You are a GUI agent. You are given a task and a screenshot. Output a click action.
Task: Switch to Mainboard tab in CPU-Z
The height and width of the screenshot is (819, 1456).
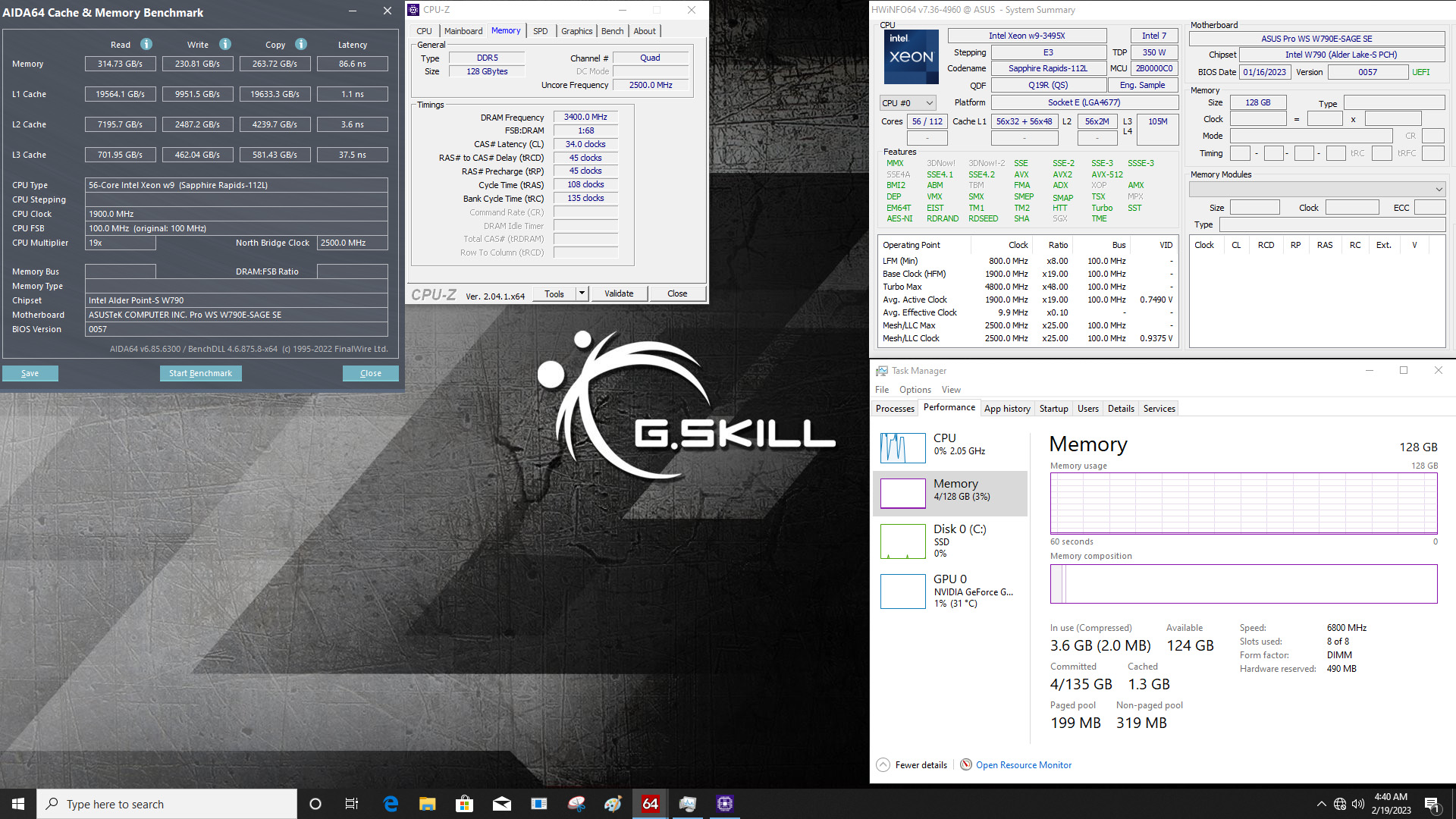coord(463,31)
